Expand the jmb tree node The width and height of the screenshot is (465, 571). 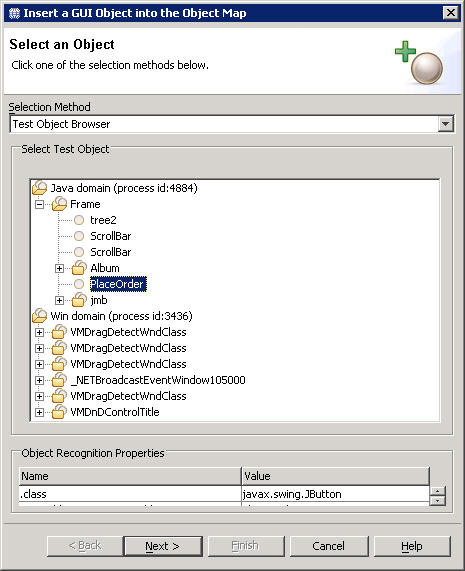coord(59,300)
